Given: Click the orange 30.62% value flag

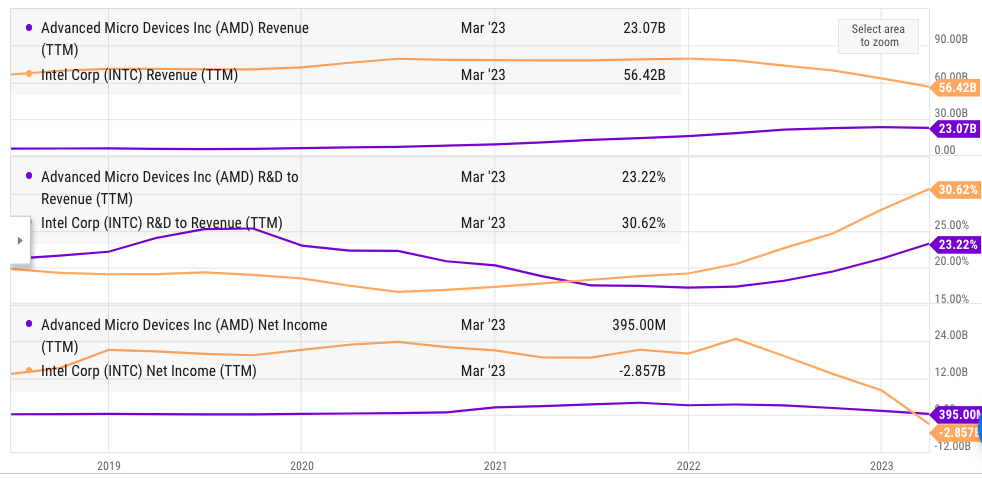Looking at the screenshot, I should click(x=956, y=190).
